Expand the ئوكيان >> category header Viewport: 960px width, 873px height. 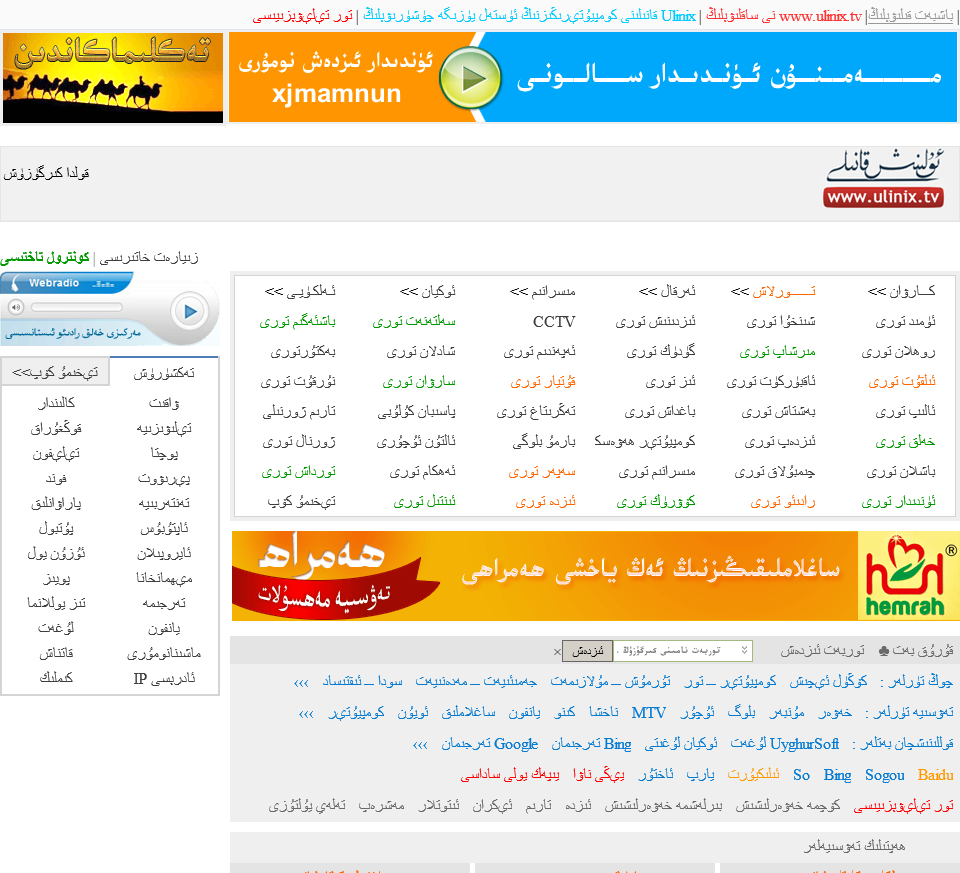tap(427, 291)
